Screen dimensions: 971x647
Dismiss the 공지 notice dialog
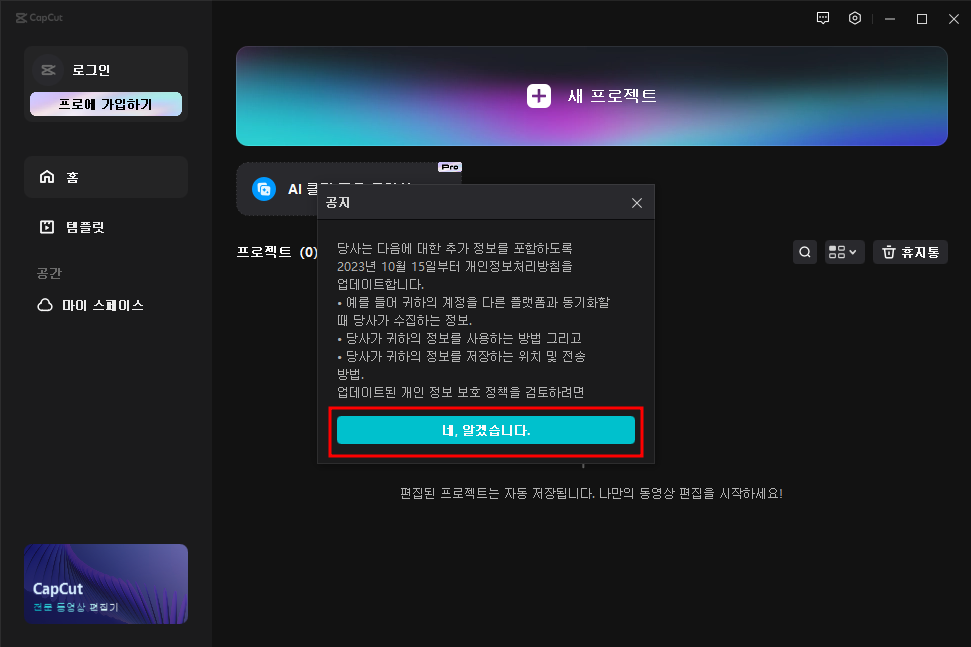coord(637,202)
